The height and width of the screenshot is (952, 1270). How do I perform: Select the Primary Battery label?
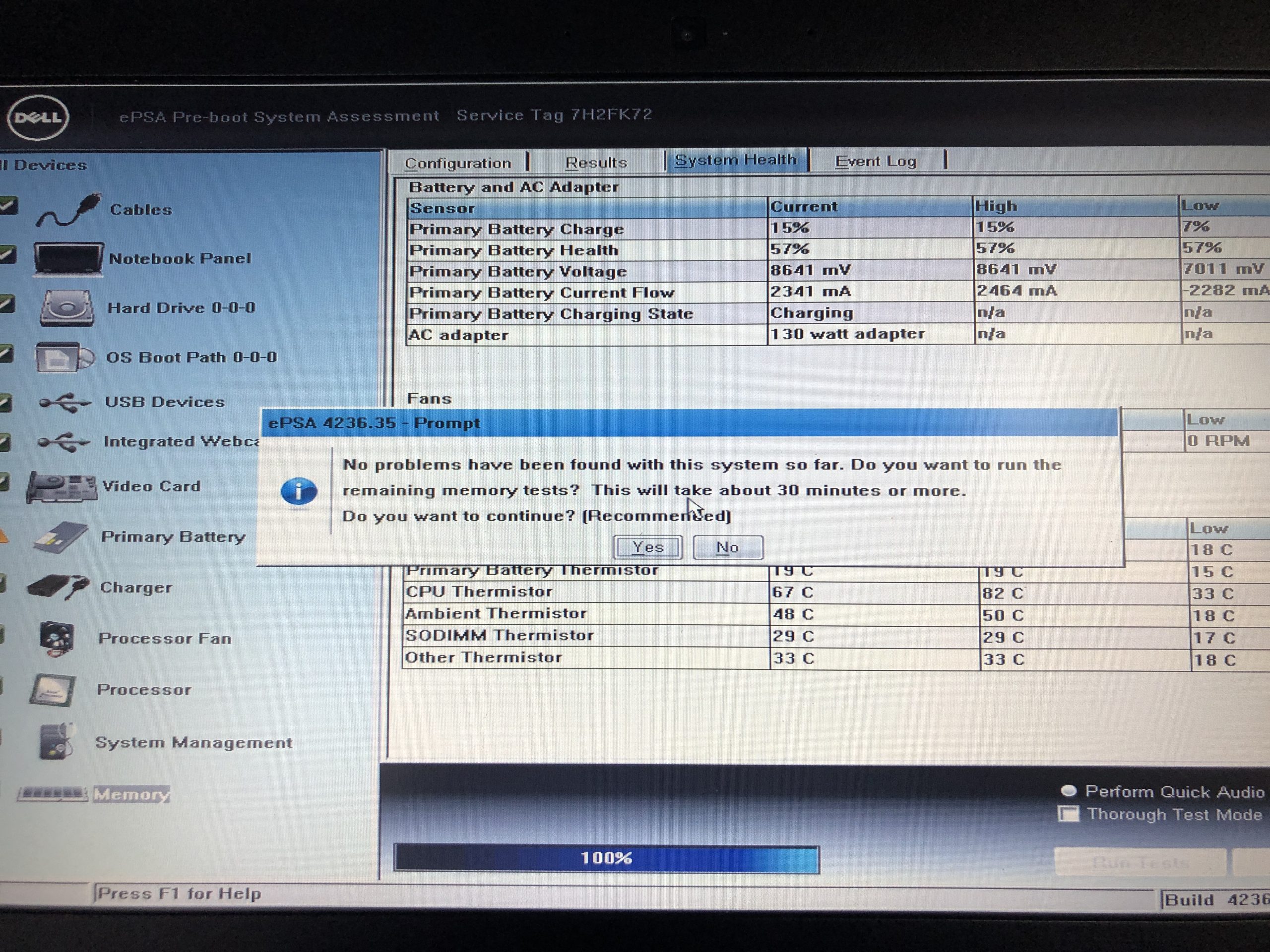pos(173,537)
